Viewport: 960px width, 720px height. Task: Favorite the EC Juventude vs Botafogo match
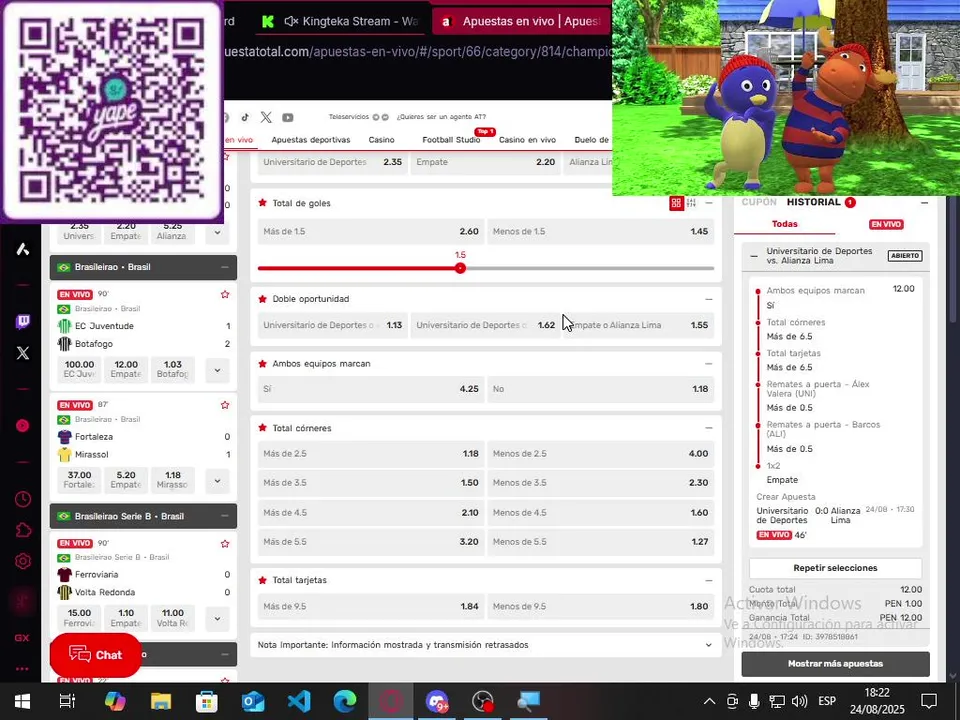click(x=225, y=294)
